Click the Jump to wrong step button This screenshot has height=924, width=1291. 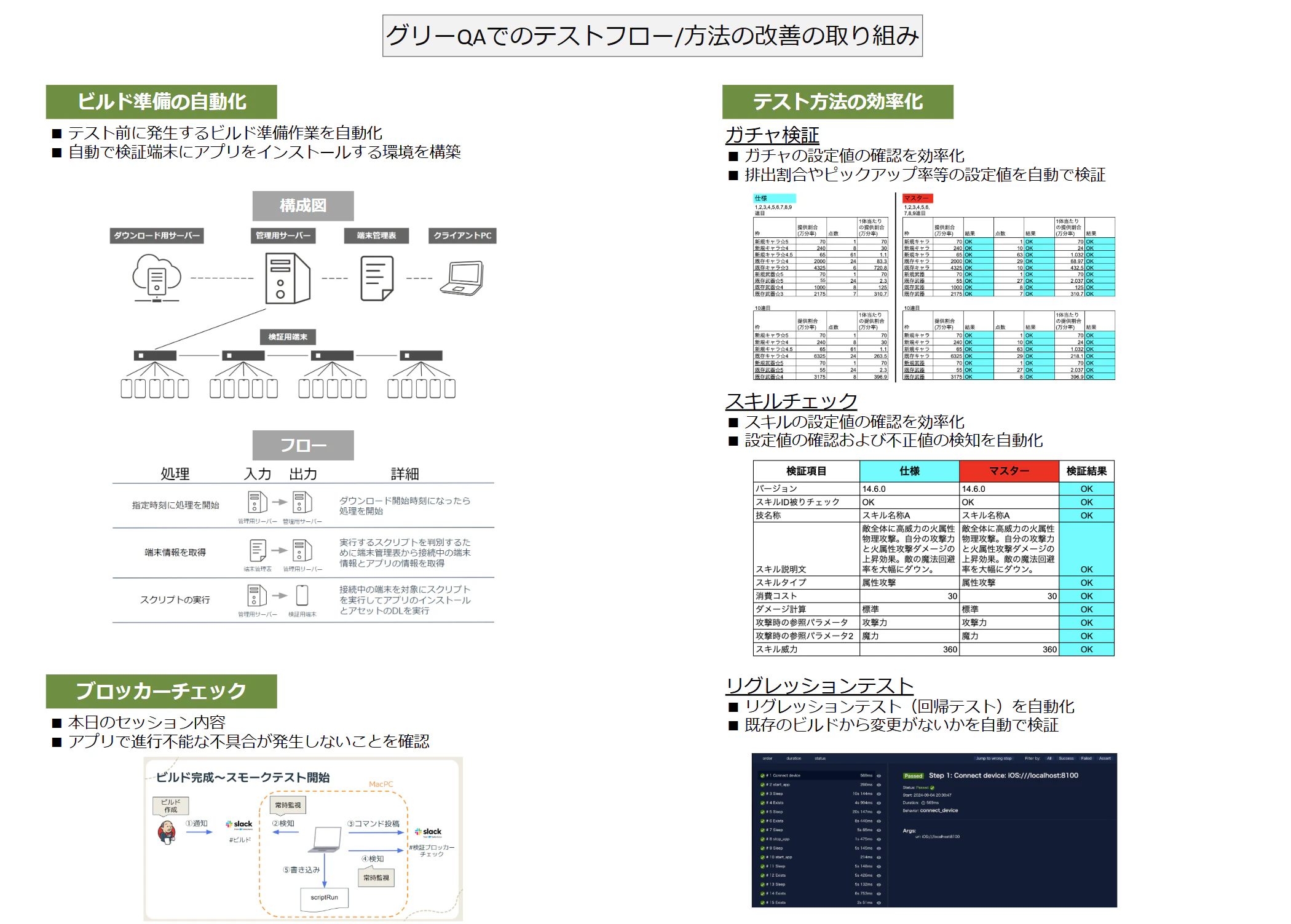(993, 759)
